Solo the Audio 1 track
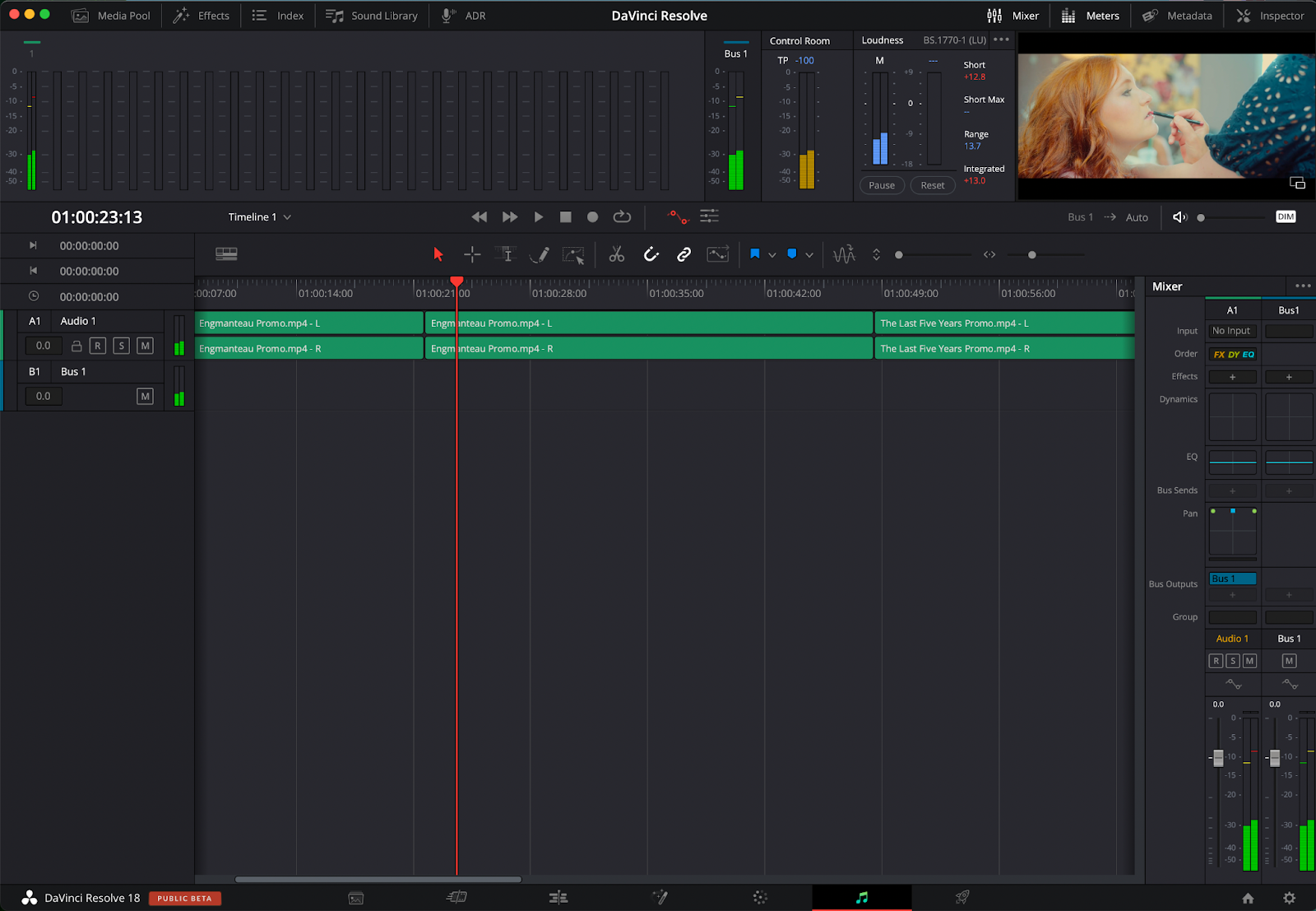Viewport: 1316px width, 911px height. 121,346
